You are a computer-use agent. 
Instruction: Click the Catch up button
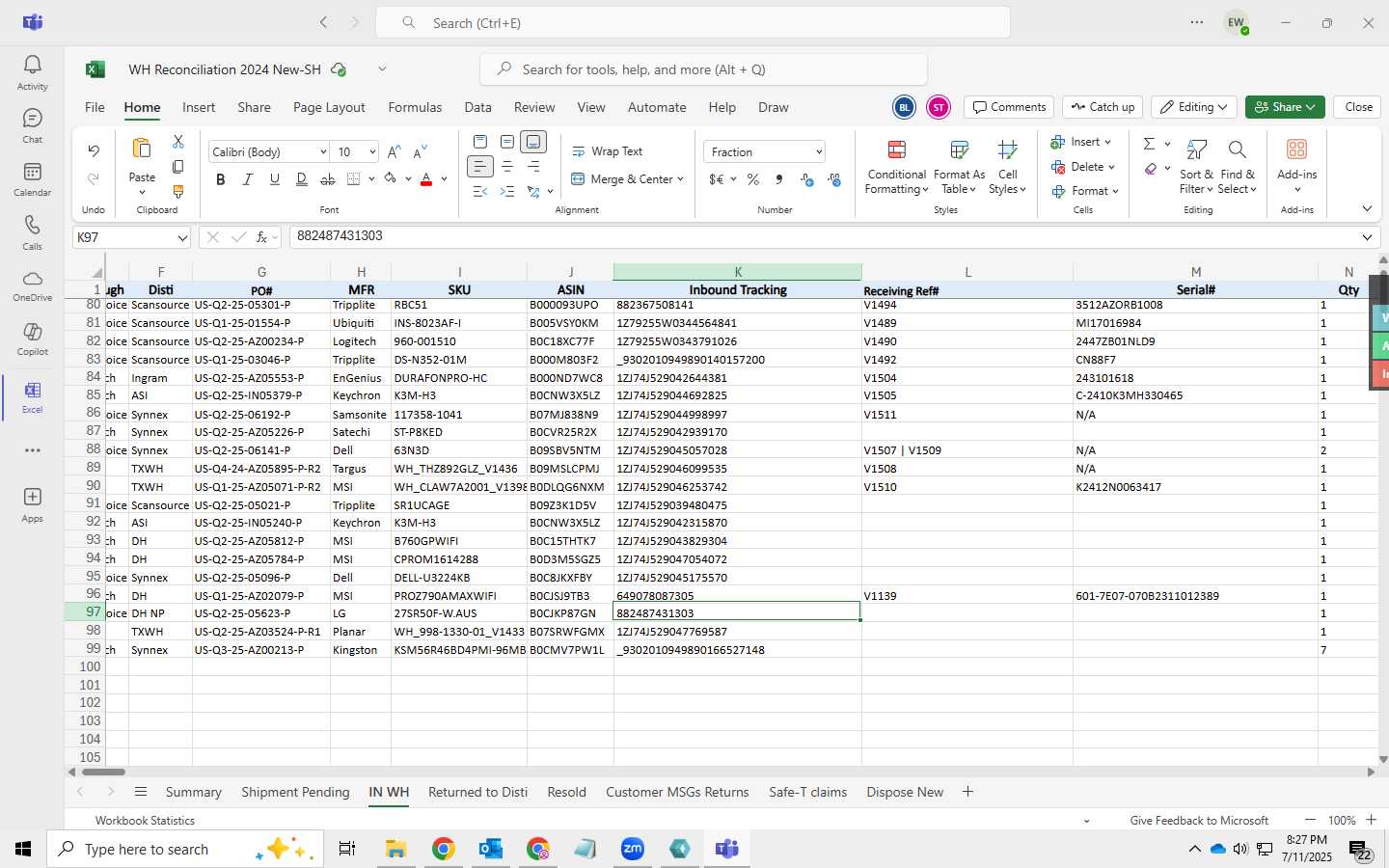pyautogui.click(x=1103, y=107)
